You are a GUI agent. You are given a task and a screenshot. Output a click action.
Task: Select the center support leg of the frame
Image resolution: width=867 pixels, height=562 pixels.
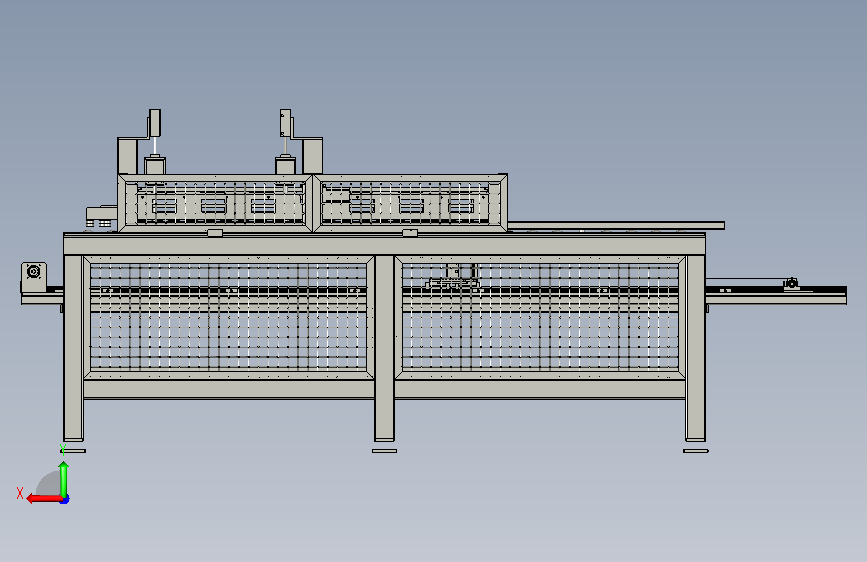(x=384, y=348)
